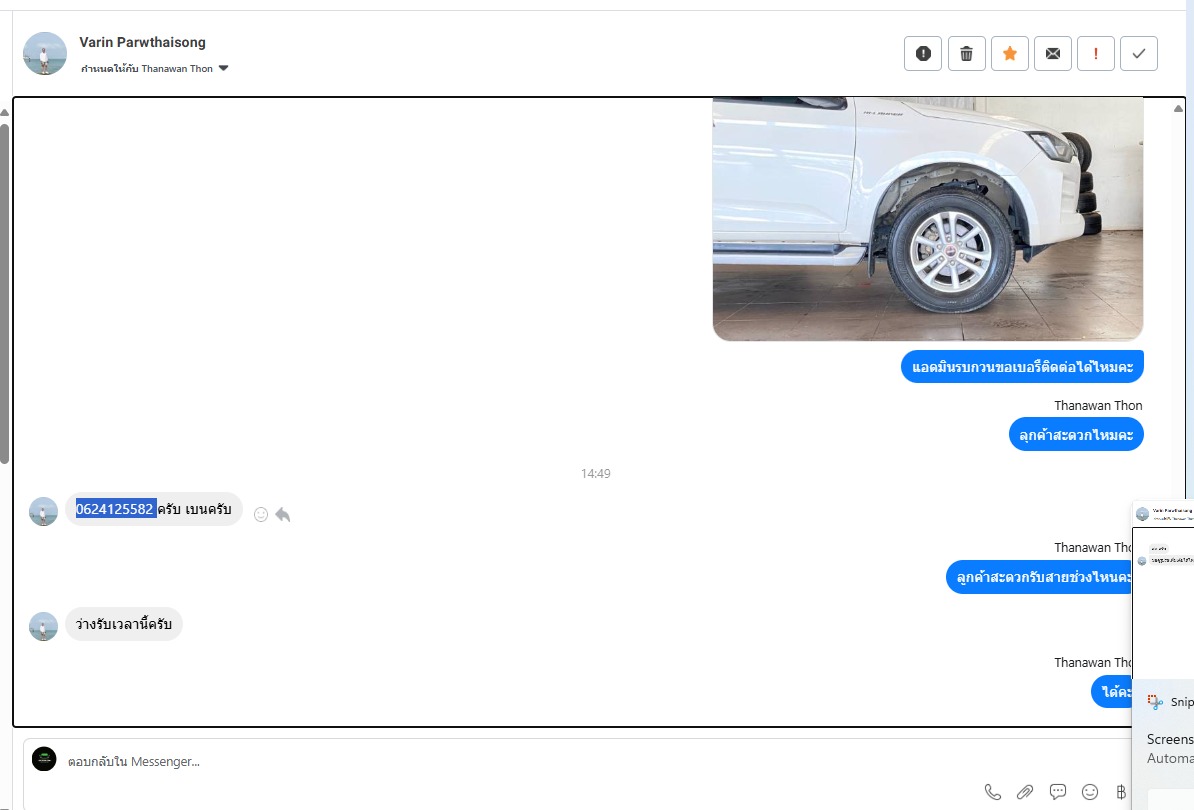Mark conversation done with checkmark button
This screenshot has width=1194, height=810.
(x=1139, y=54)
